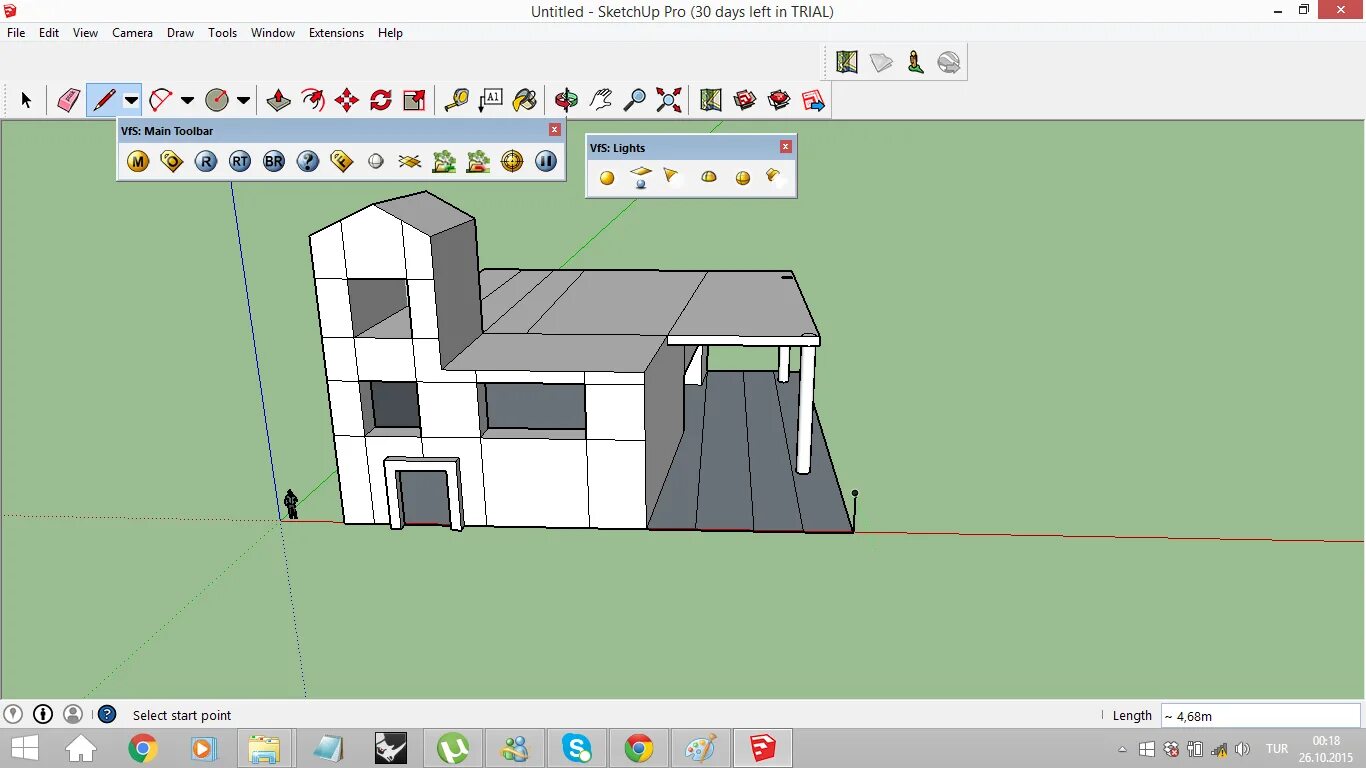This screenshot has width=1366, height=768.
Task: Add V-Ray dome light
Action: tap(709, 177)
